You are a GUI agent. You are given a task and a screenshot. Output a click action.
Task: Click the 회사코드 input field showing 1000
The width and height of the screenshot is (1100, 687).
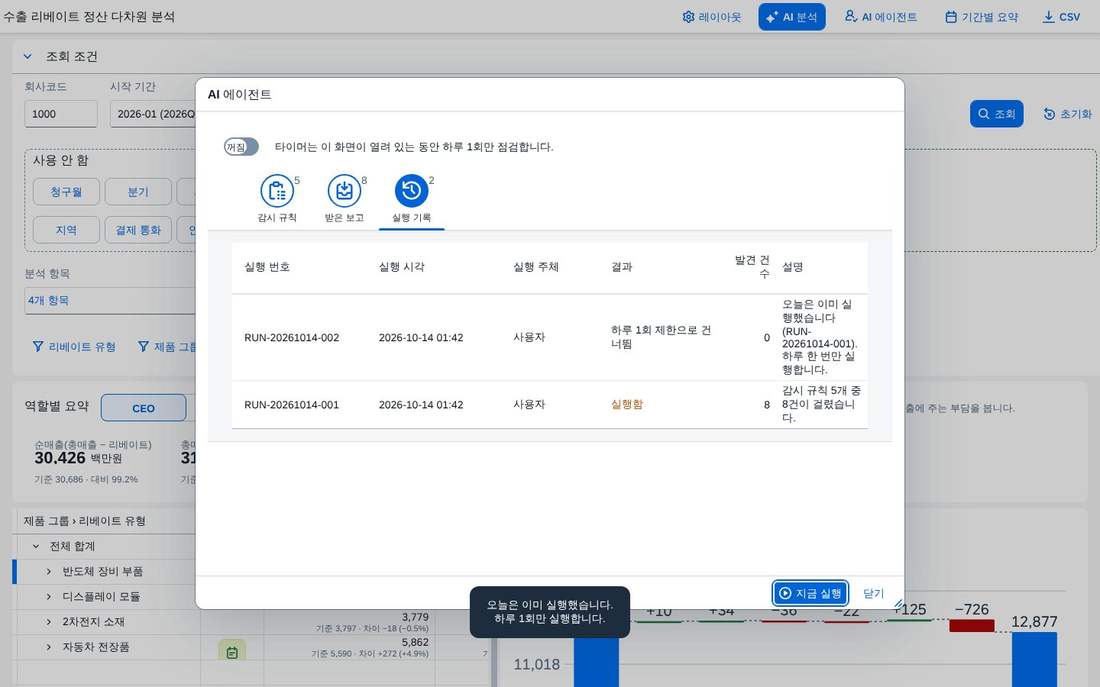point(61,114)
